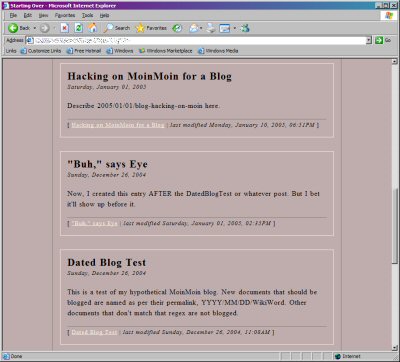The width and height of the screenshot is (400, 362).
Task: Click the History toolbar icon
Action: point(177,28)
